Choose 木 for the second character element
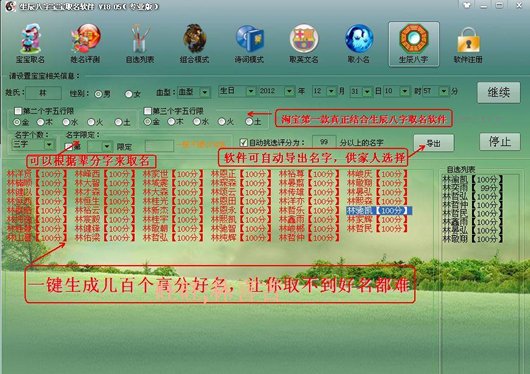The width and height of the screenshot is (530, 374). (41, 122)
